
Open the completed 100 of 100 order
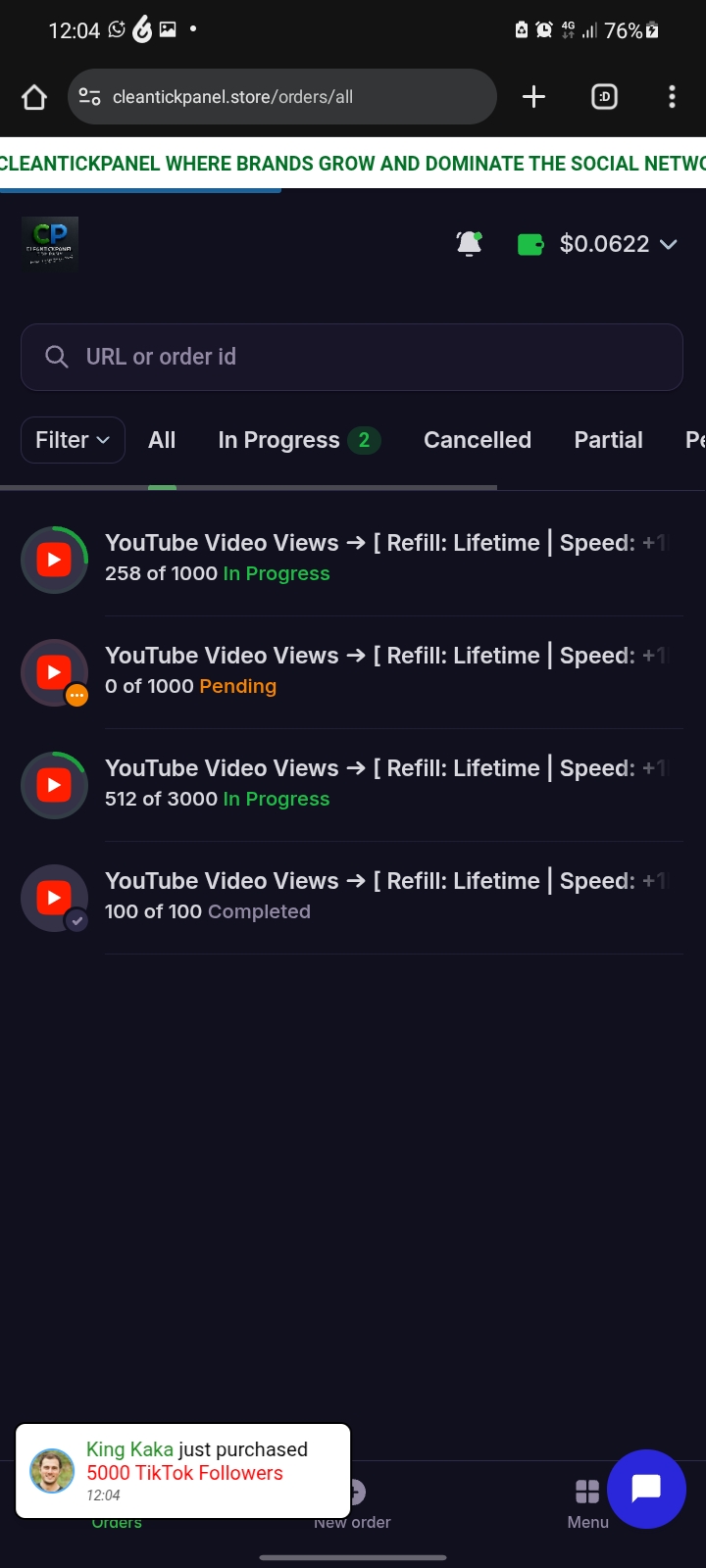pyautogui.click(x=382, y=897)
